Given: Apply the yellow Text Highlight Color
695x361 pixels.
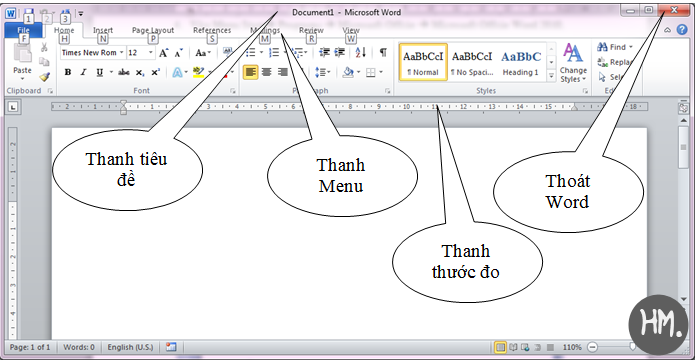Looking at the screenshot, I should tap(198, 72).
